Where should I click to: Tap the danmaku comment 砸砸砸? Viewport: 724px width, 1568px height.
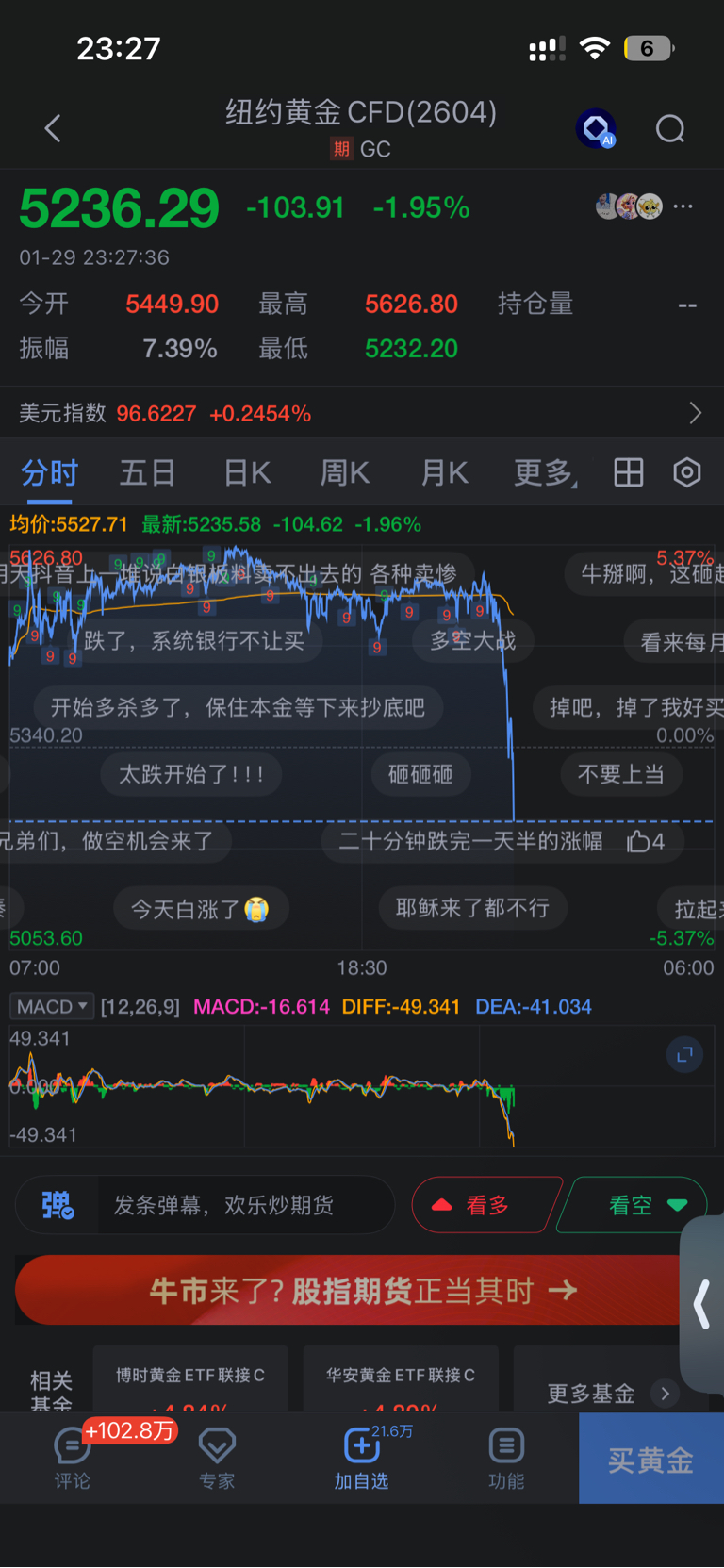click(420, 774)
